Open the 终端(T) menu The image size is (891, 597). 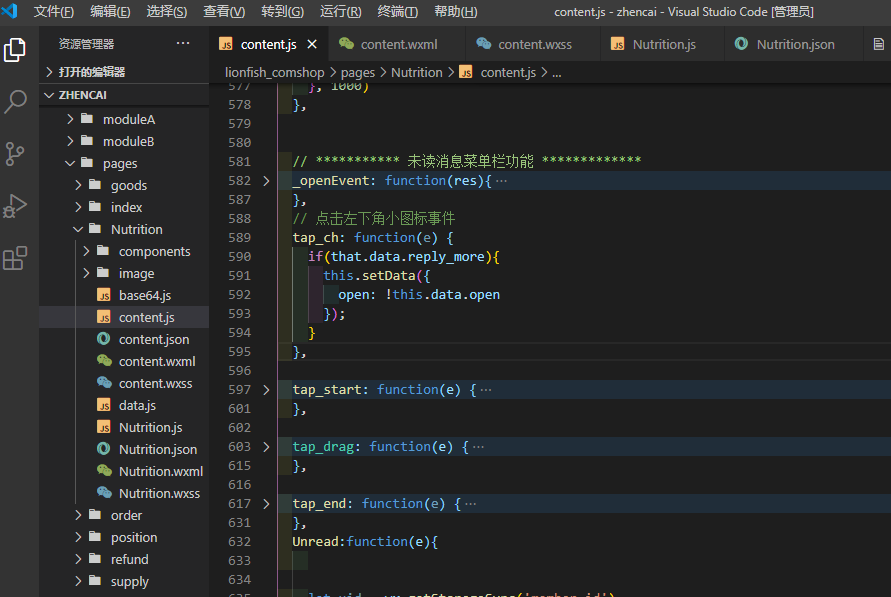398,11
